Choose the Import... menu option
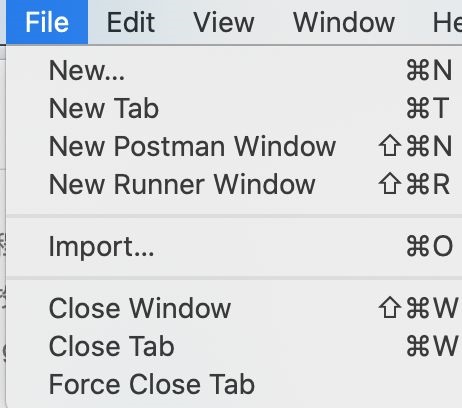 pos(234,247)
